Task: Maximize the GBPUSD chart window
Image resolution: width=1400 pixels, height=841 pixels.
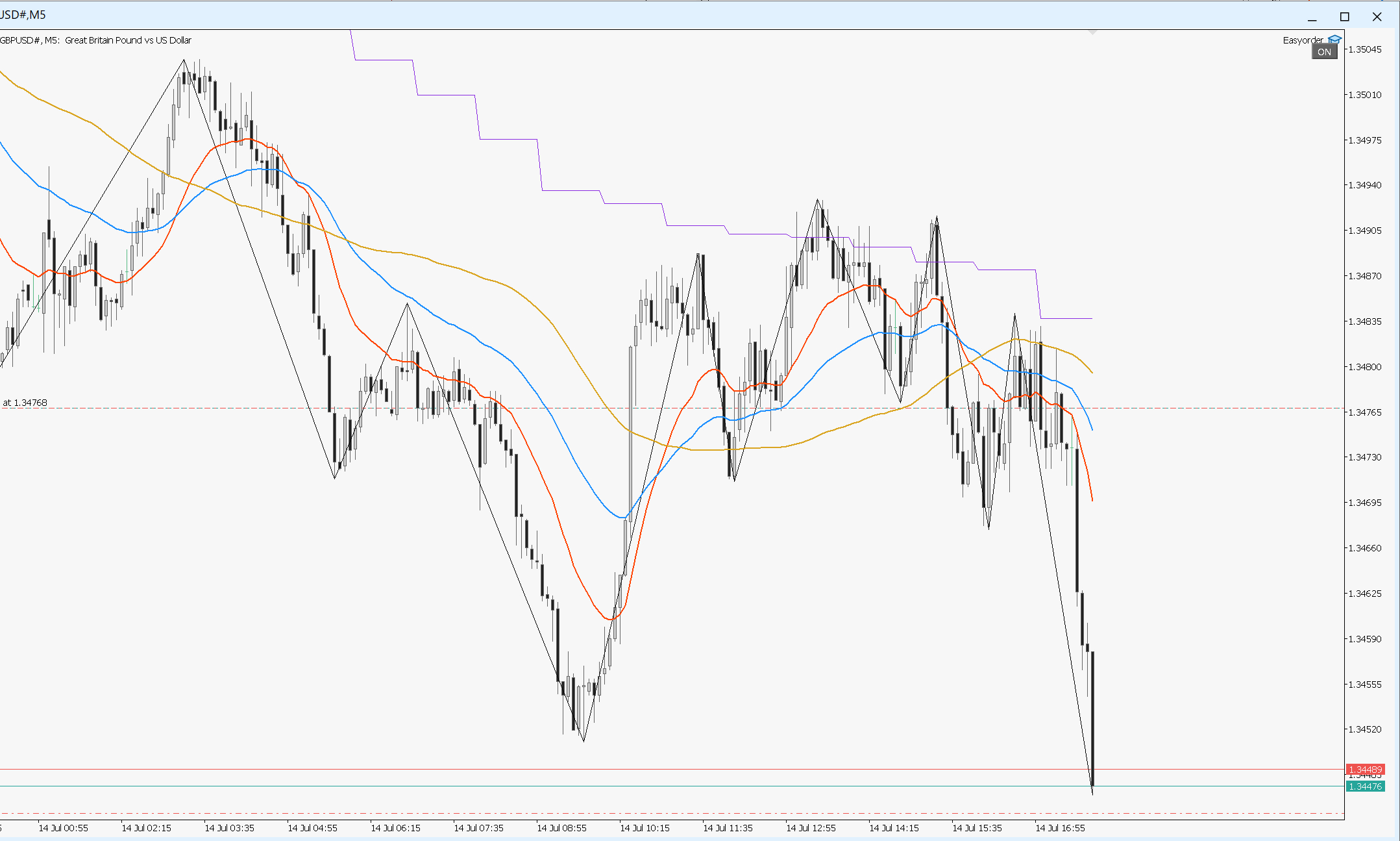Action: [1344, 17]
